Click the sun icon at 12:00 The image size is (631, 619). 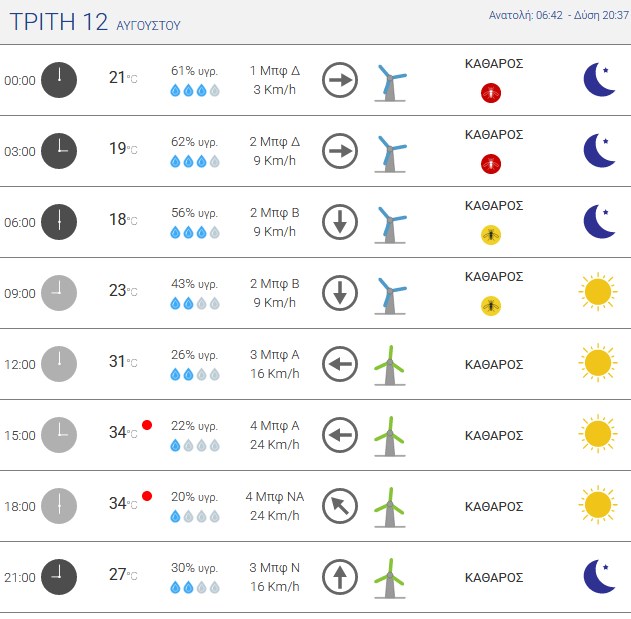click(x=598, y=363)
